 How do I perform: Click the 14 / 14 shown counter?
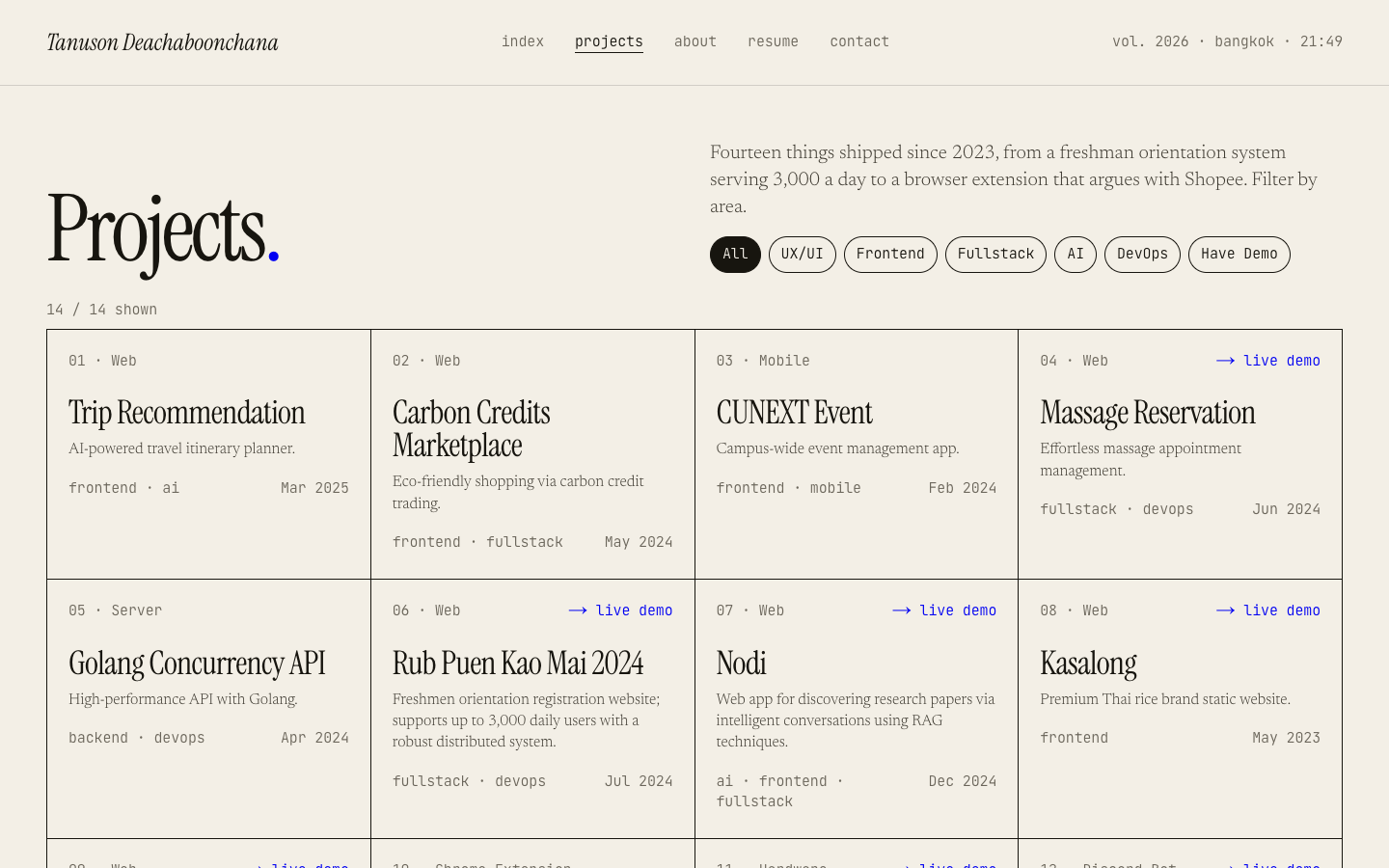tap(101, 310)
